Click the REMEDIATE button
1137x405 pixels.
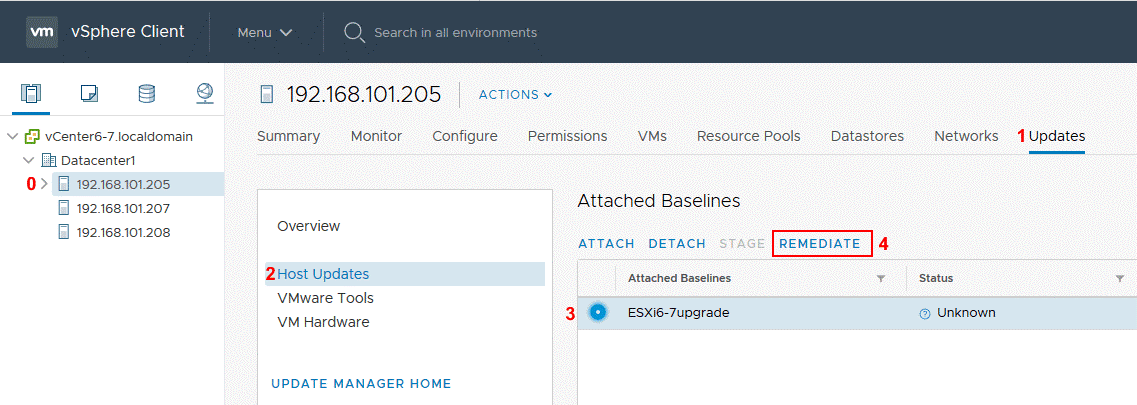coord(819,243)
